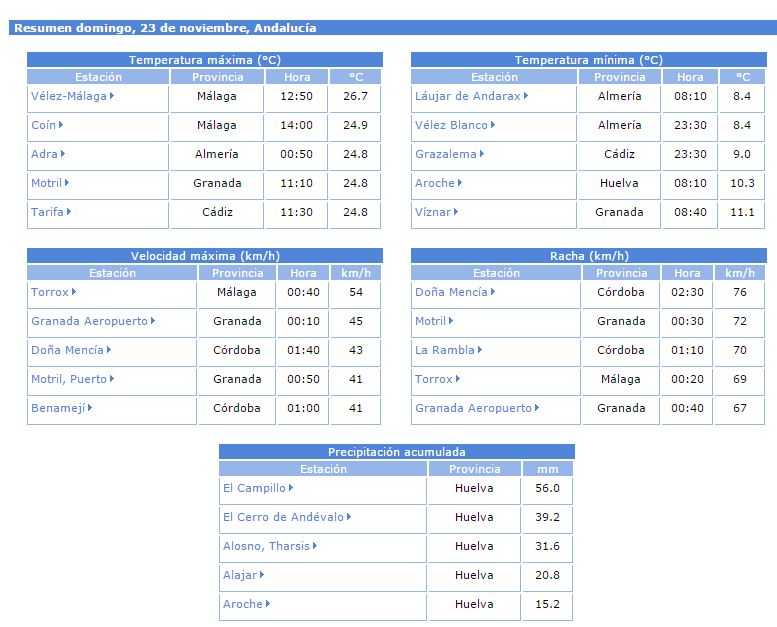Open the Alajar station link
Screen dimensions: 777x627
243,575
